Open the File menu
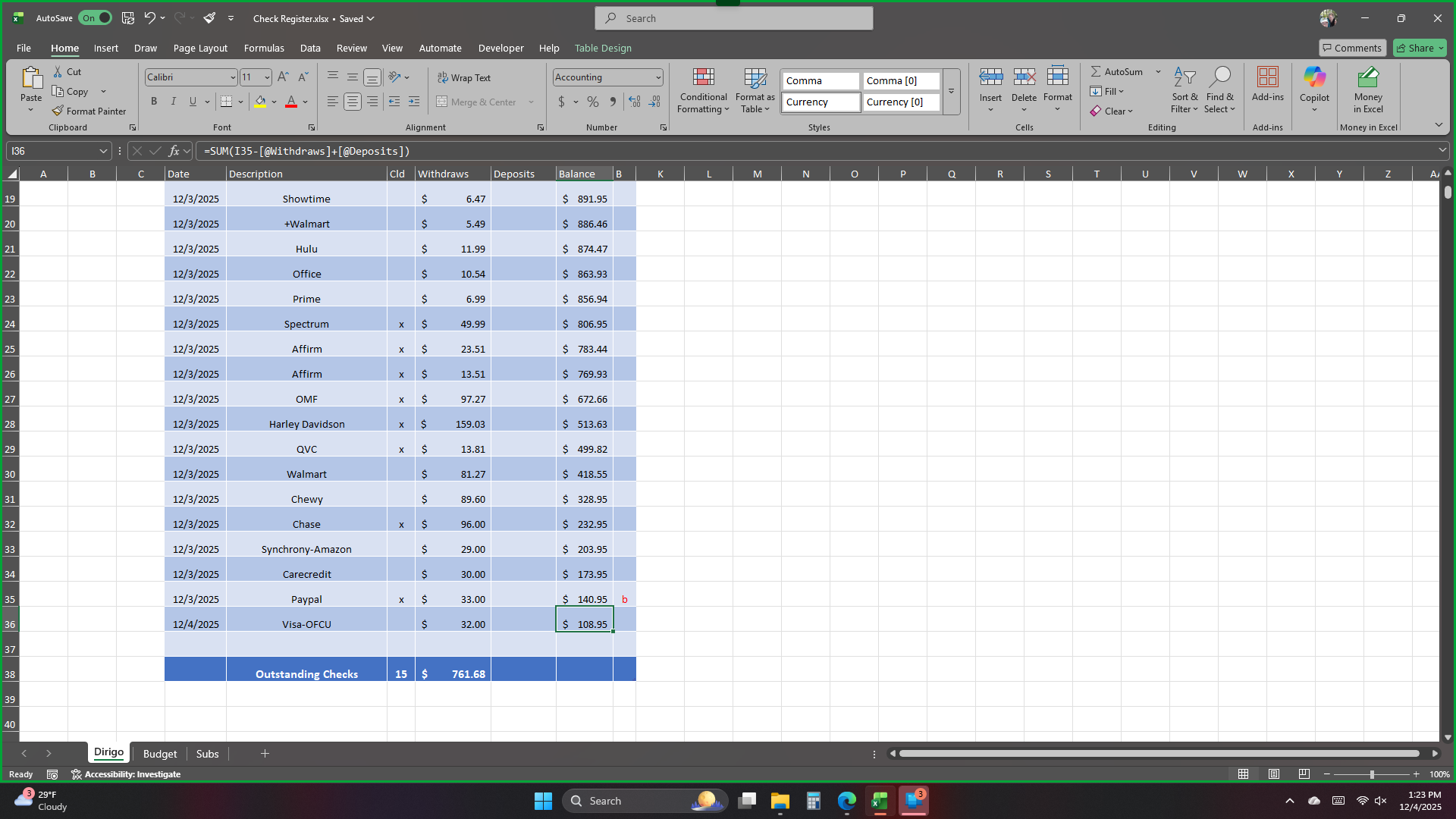1456x819 pixels. [x=24, y=48]
